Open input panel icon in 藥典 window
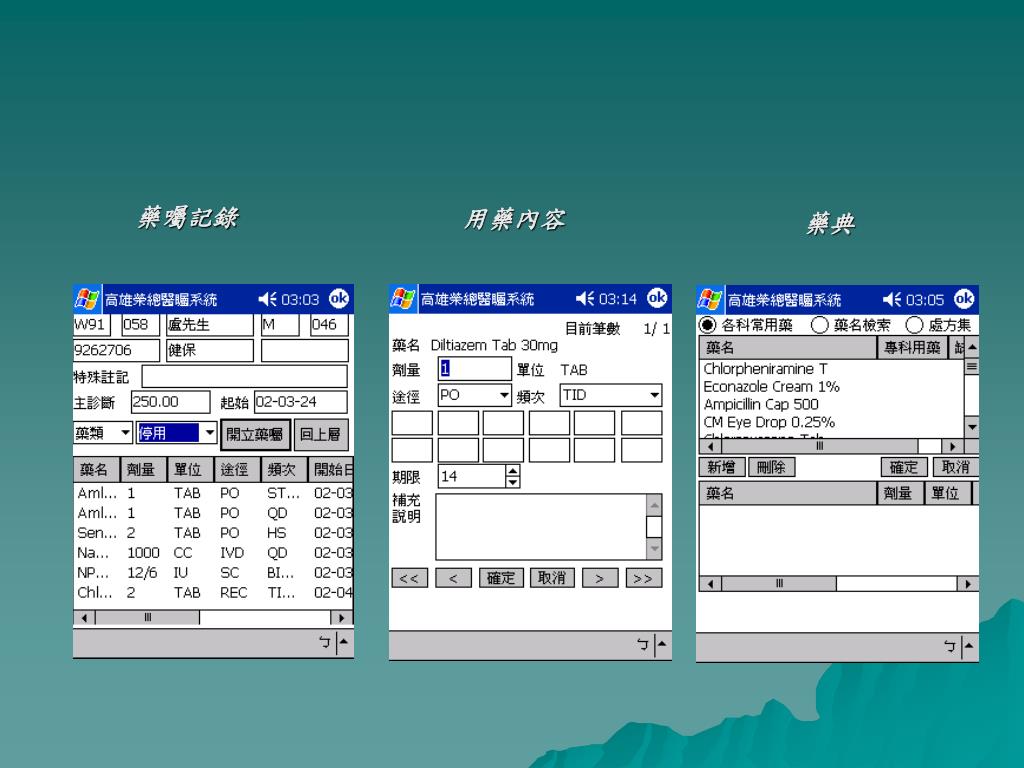The width and height of the screenshot is (1024, 768). point(950,646)
